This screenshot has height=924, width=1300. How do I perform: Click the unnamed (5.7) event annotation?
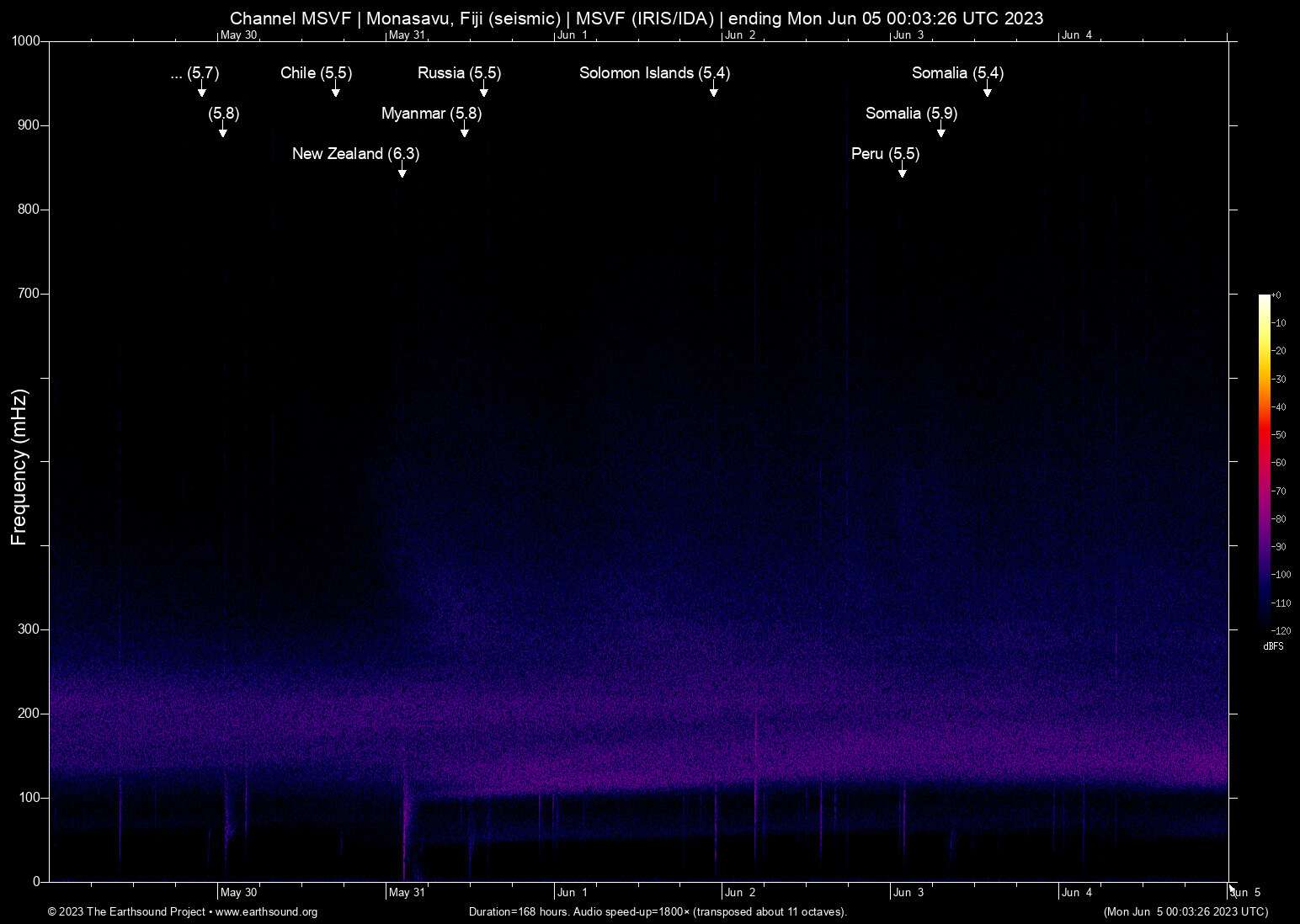(195, 74)
